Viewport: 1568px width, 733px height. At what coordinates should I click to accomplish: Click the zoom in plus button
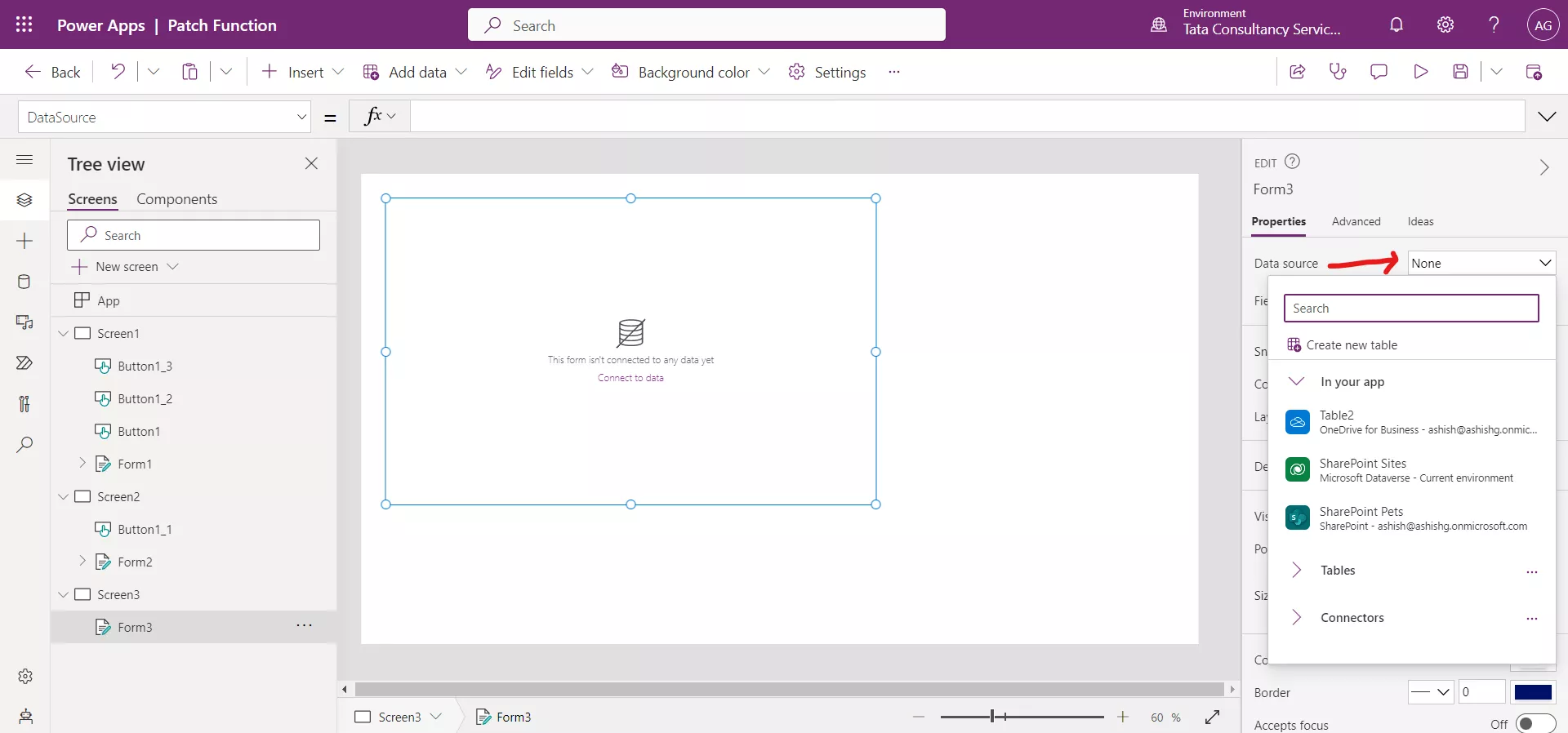[x=1123, y=717]
